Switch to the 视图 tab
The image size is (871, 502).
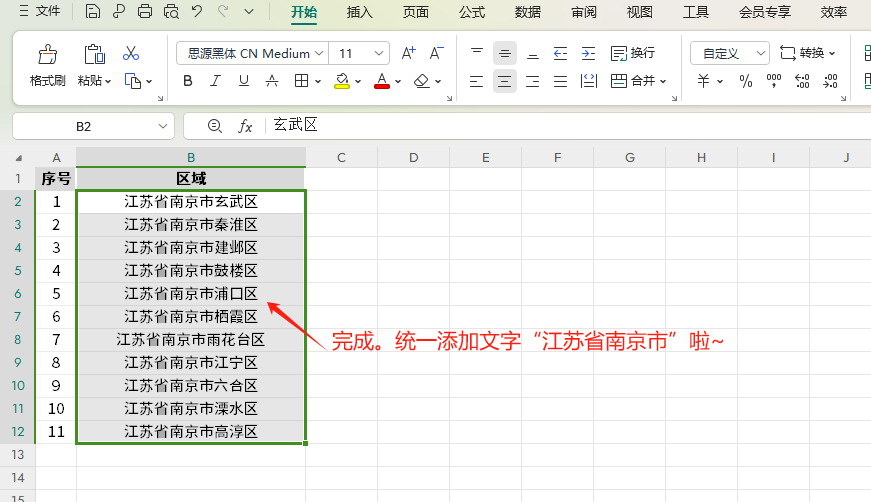tap(639, 12)
